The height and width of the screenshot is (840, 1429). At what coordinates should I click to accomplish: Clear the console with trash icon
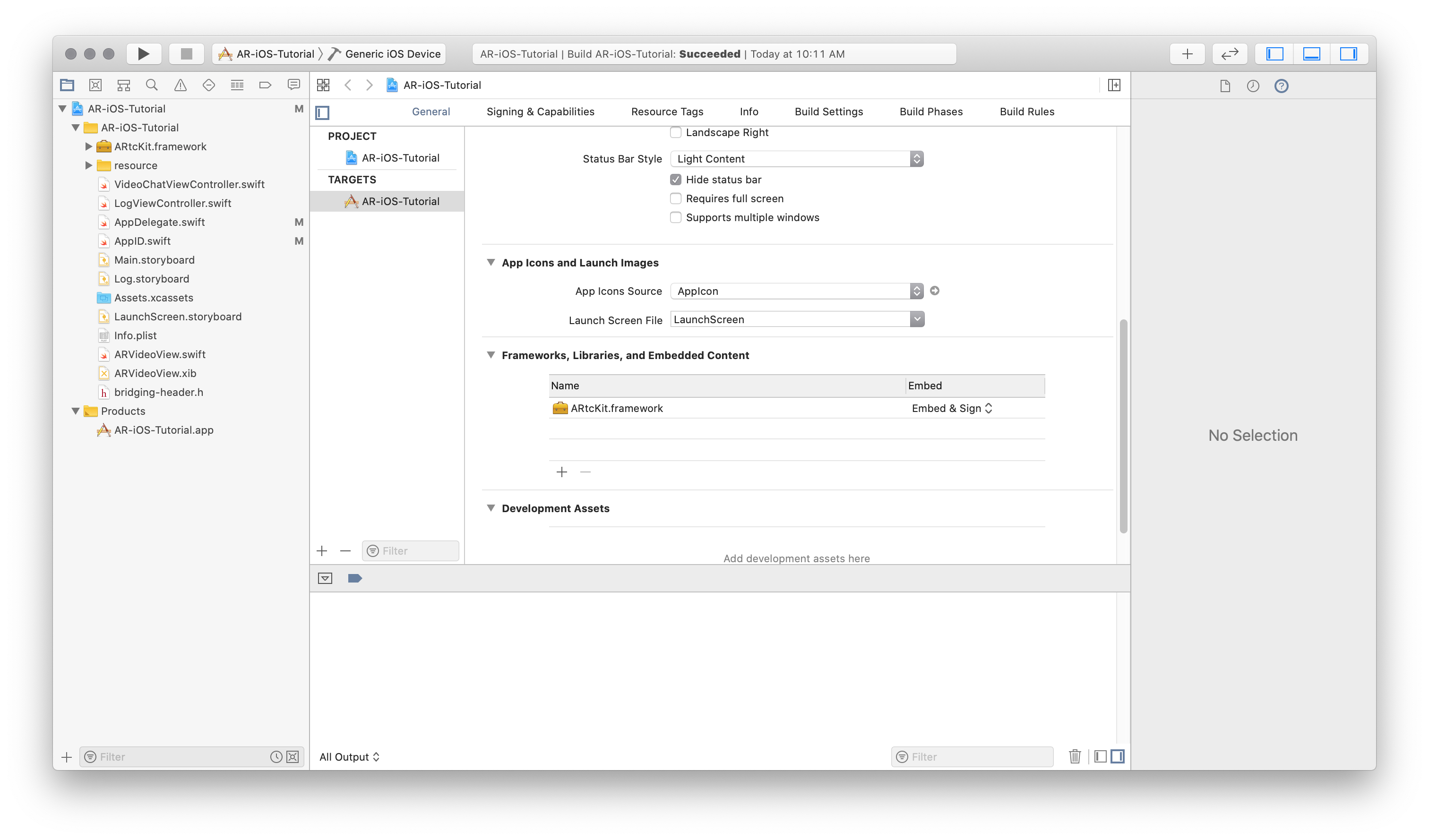[x=1075, y=757]
